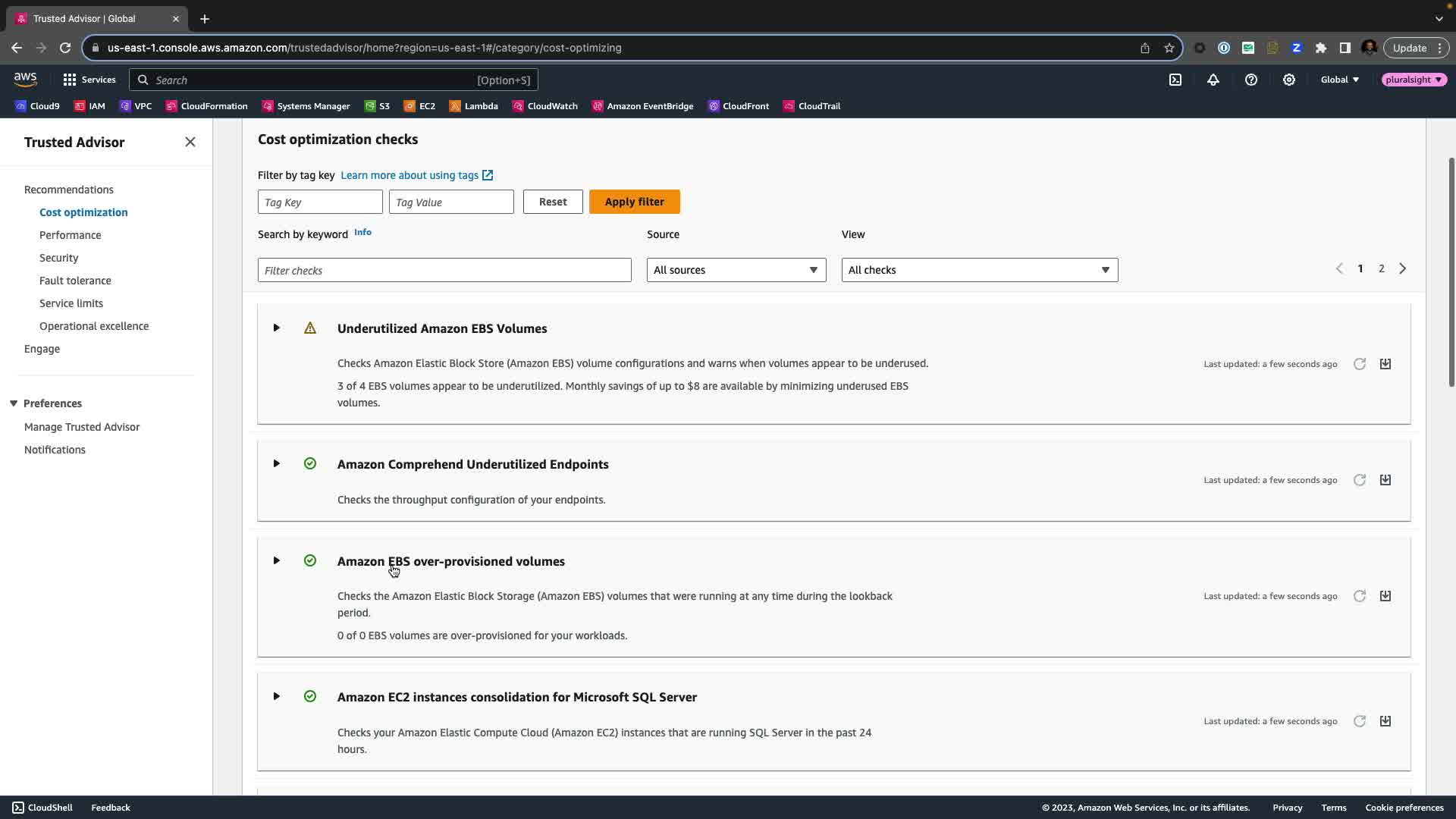
Task: Expand the Underutilized Amazon EBS Volumes check
Action: 277,328
